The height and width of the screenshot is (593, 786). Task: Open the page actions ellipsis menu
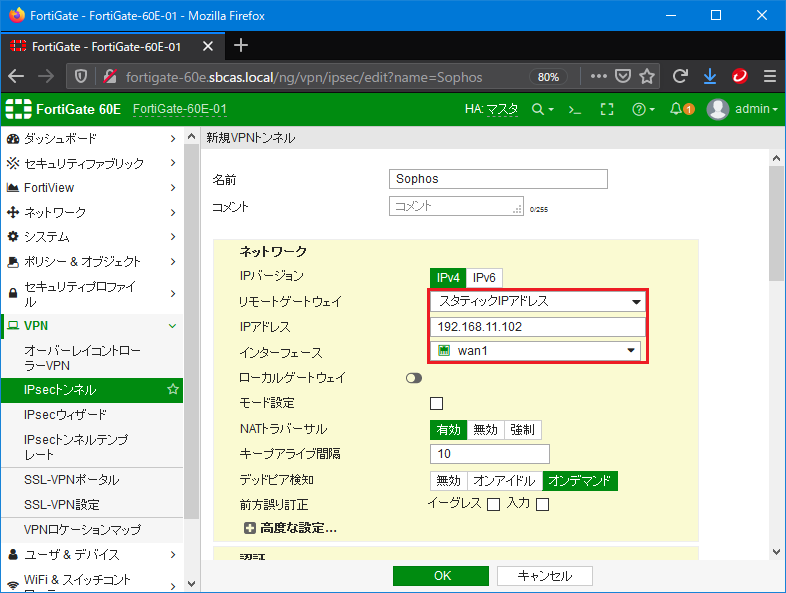coord(599,76)
